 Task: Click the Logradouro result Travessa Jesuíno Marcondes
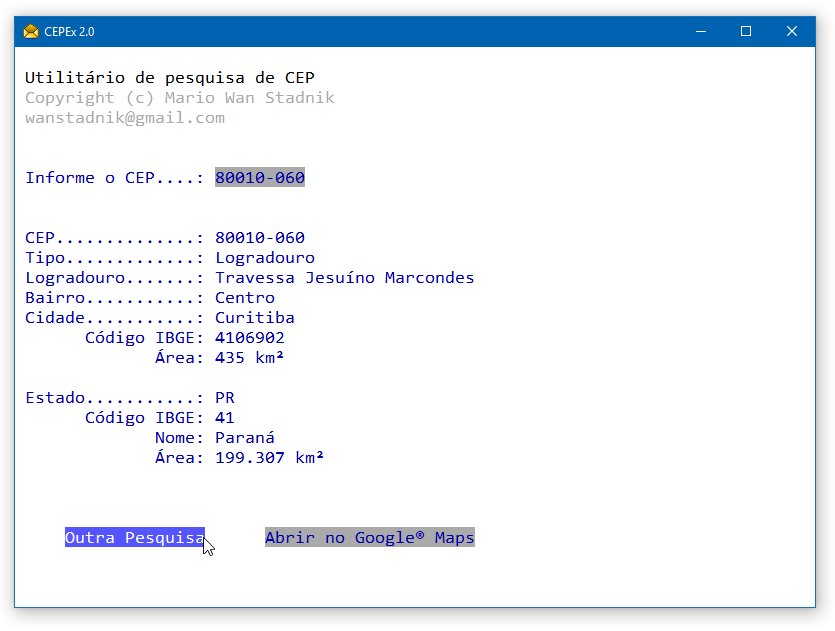pyautogui.click(x=343, y=277)
